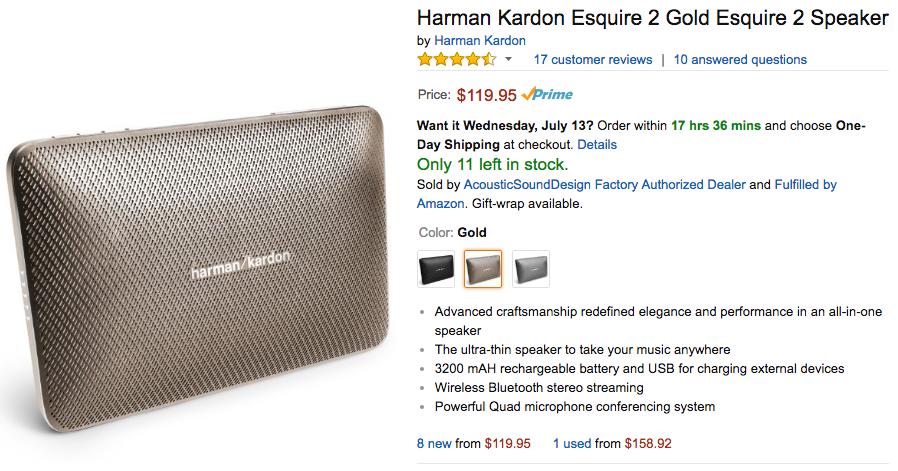View the 1 used offer
Screen dimensions: 898x471
pyautogui.click(x=570, y=441)
